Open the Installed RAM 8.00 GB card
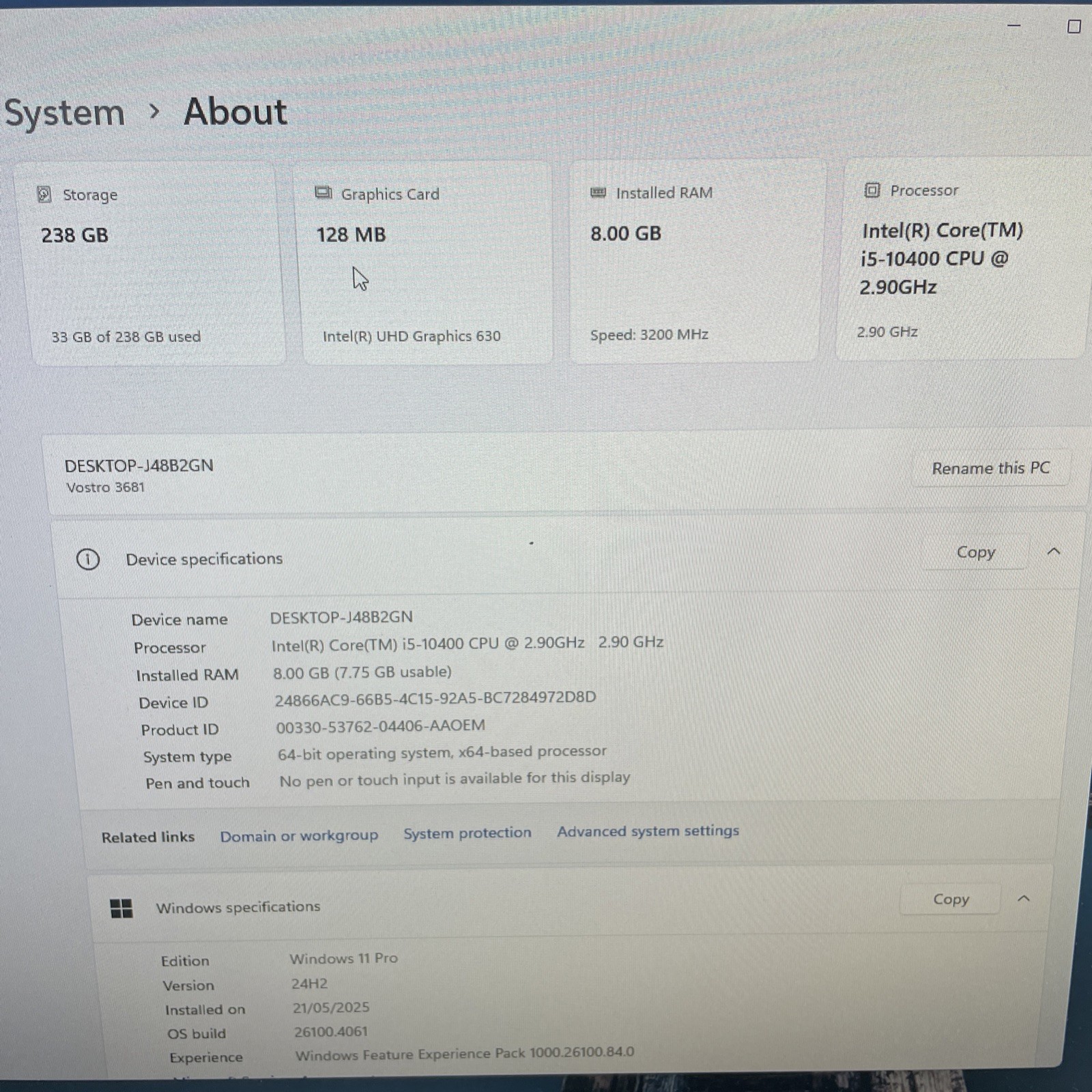Viewport: 1092px width, 1092px height. (x=696, y=261)
